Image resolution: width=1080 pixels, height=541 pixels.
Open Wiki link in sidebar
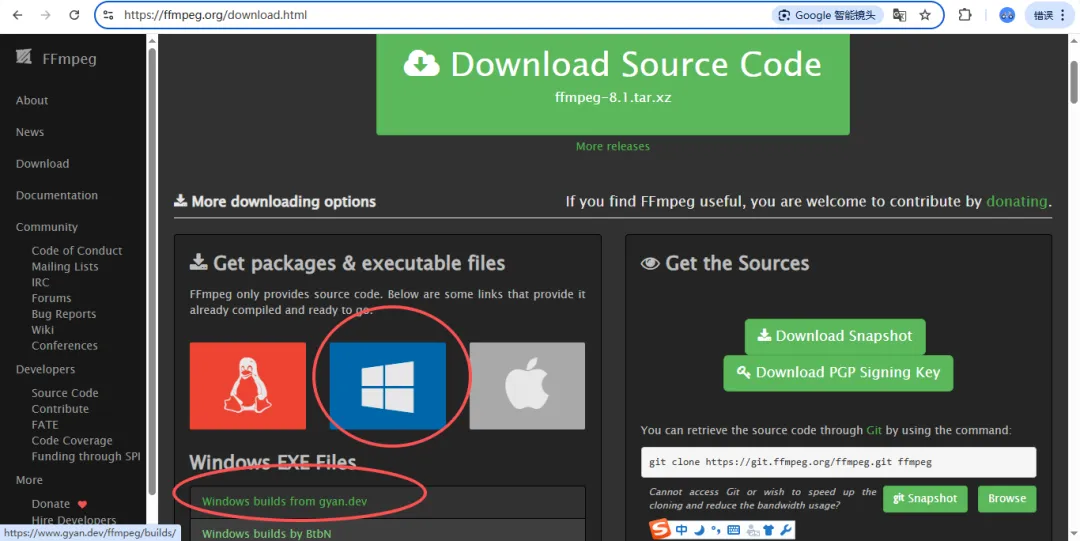(42, 330)
